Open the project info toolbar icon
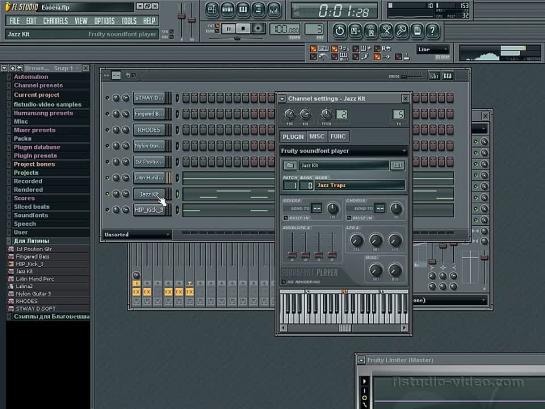Image resolution: width=545 pixels, height=409 pixels. [x=417, y=31]
